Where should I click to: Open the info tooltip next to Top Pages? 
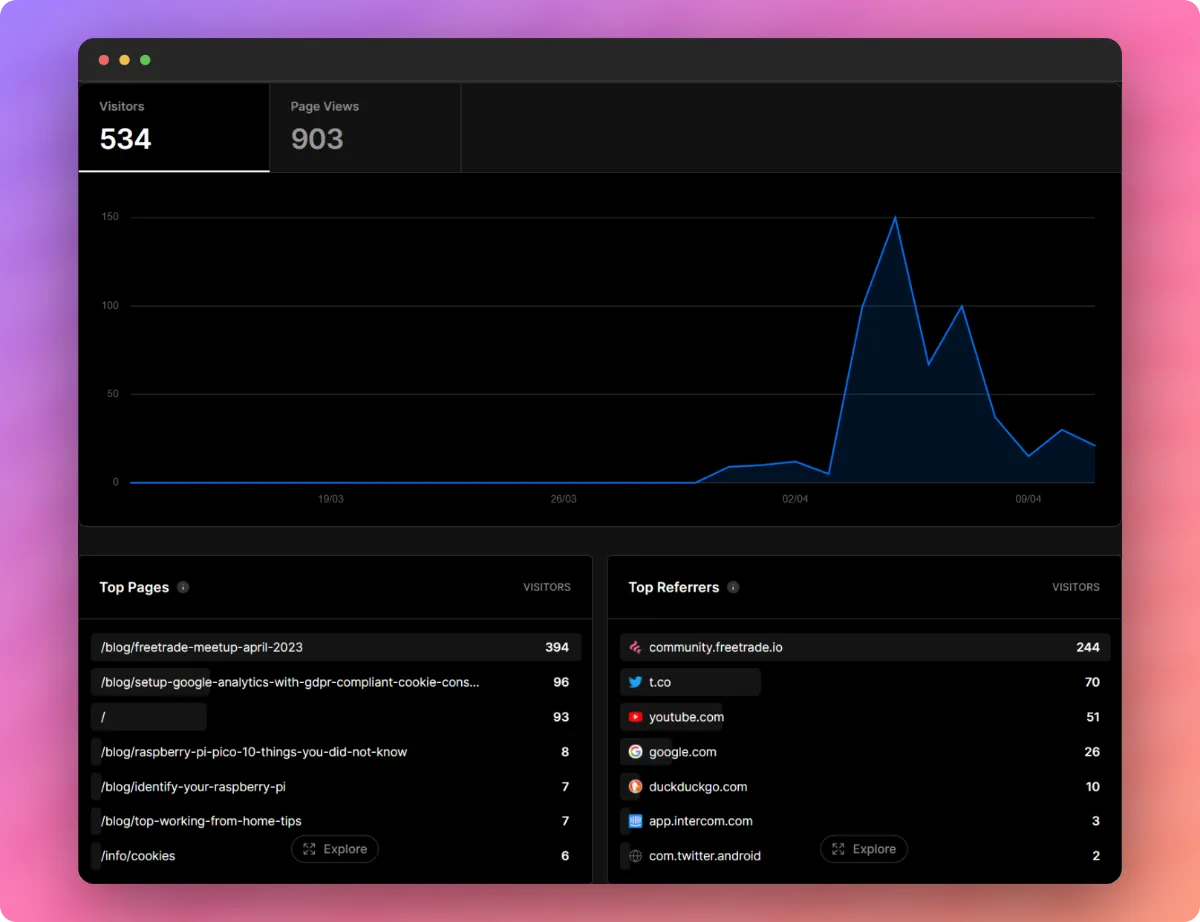(182, 587)
